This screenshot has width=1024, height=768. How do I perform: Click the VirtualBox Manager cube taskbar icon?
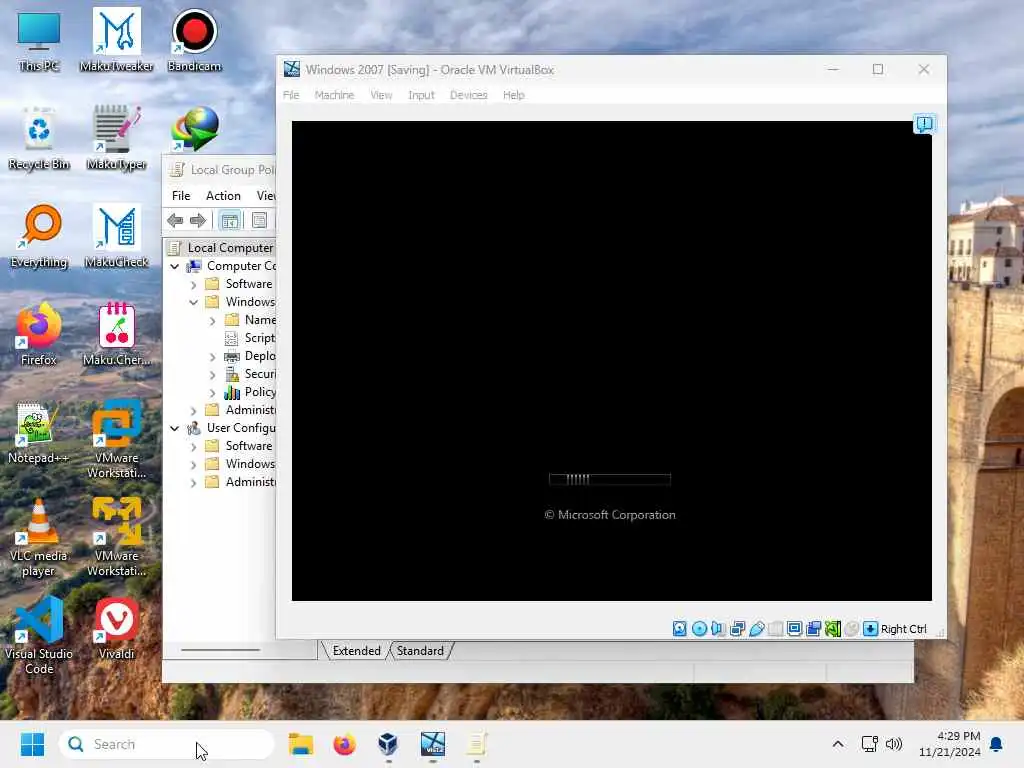click(x=388, y=744)
